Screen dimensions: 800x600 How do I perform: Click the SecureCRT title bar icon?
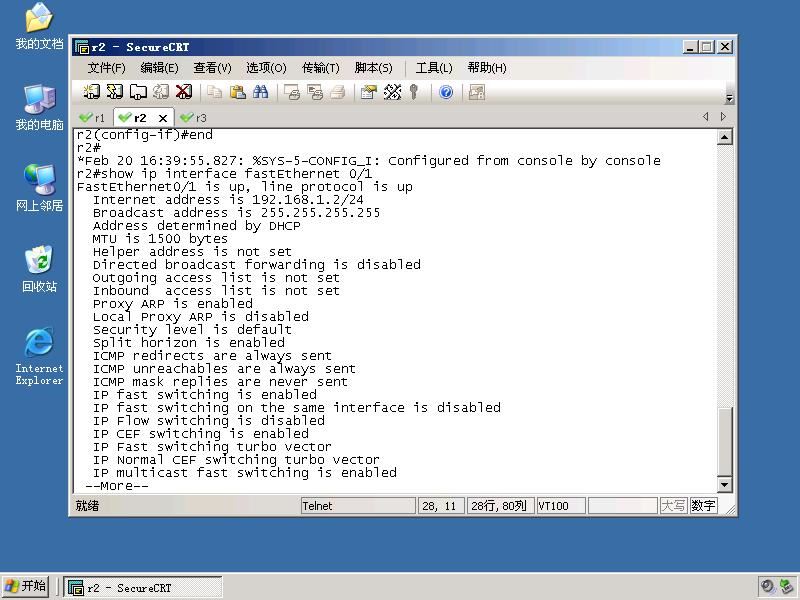(x=82, y=47)
